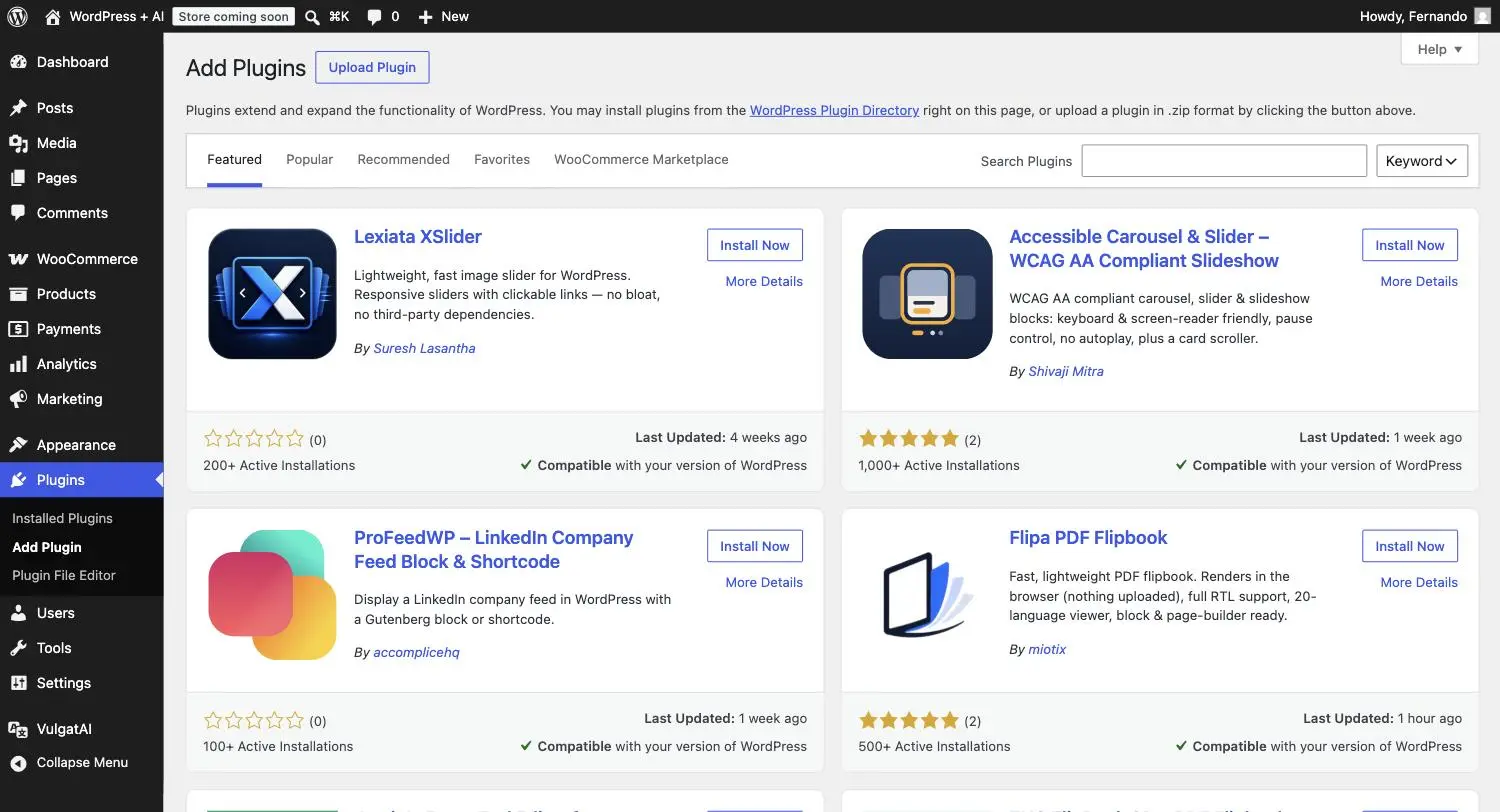Image resolution: width=1500 pixels, height=812 pixels.
Task: Click the WordPress logo icon
Action: [18, 16]
